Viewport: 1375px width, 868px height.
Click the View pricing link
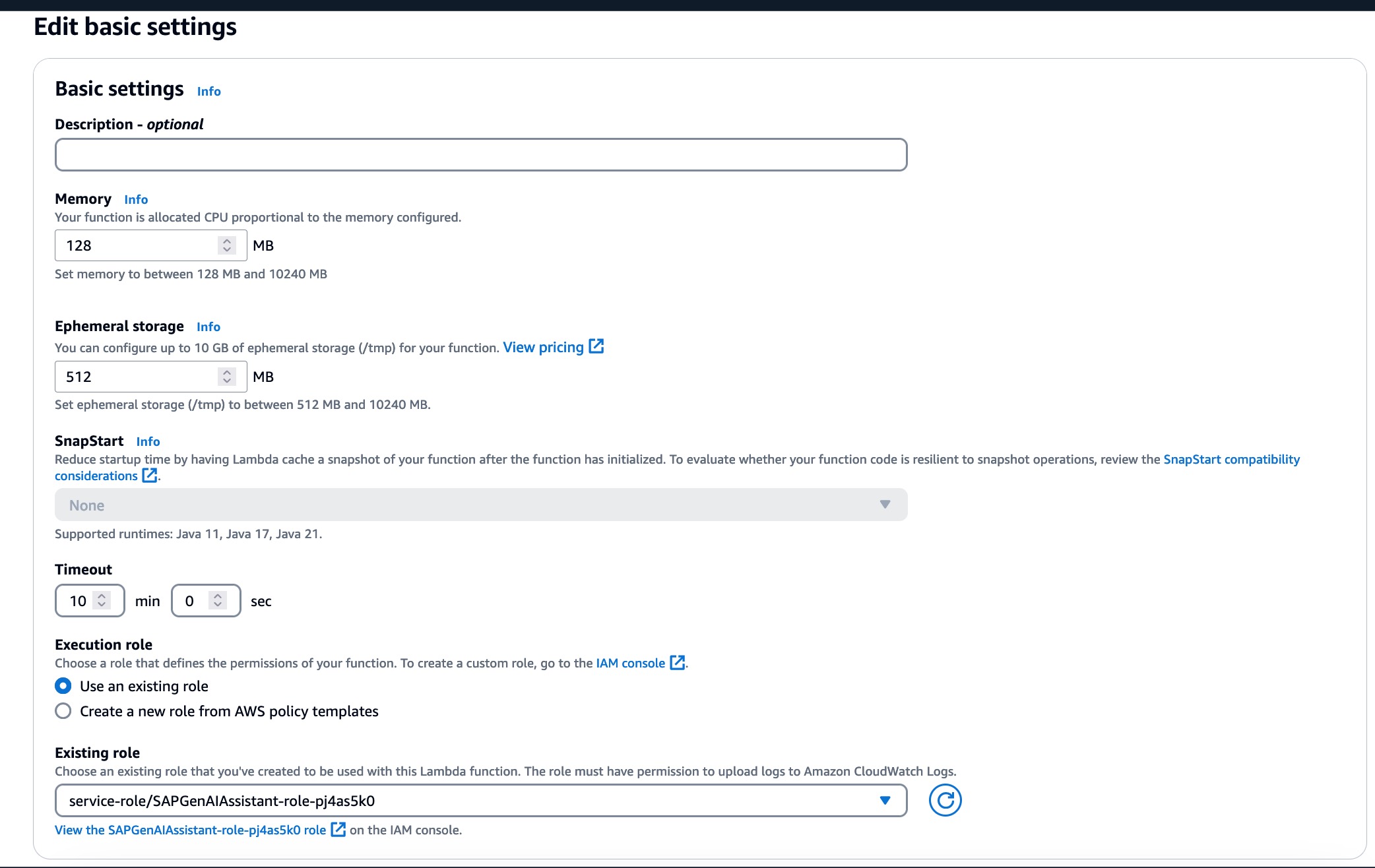point(543,347)
